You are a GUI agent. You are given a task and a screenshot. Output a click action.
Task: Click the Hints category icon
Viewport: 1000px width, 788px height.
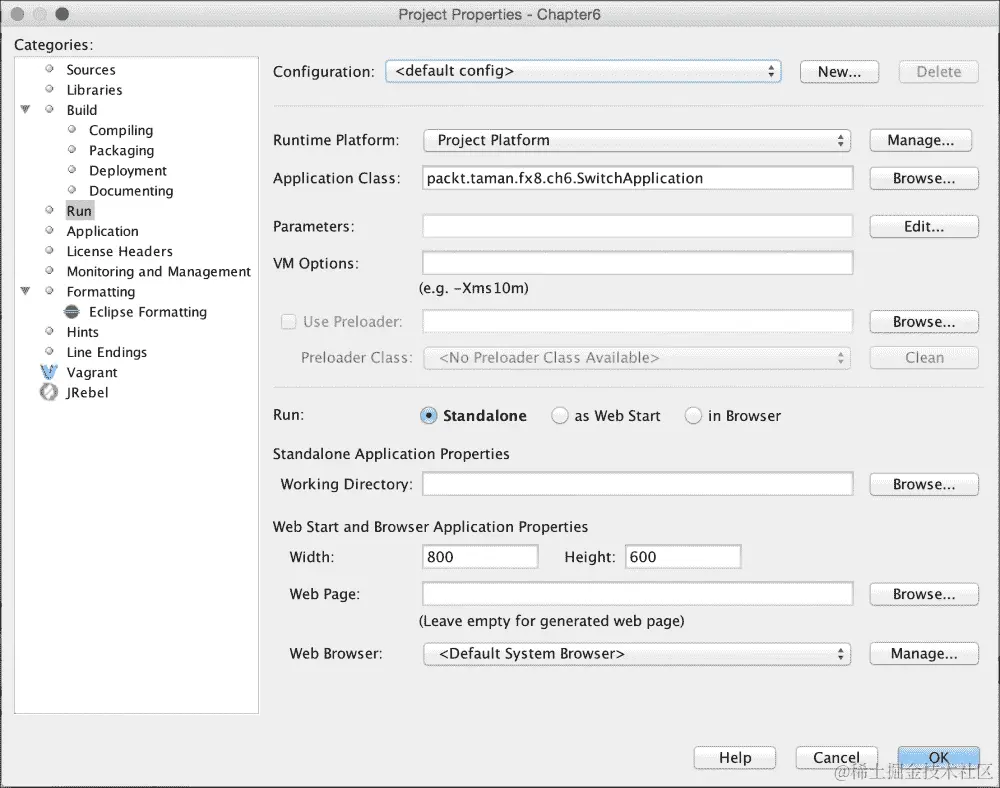point(48,331)
